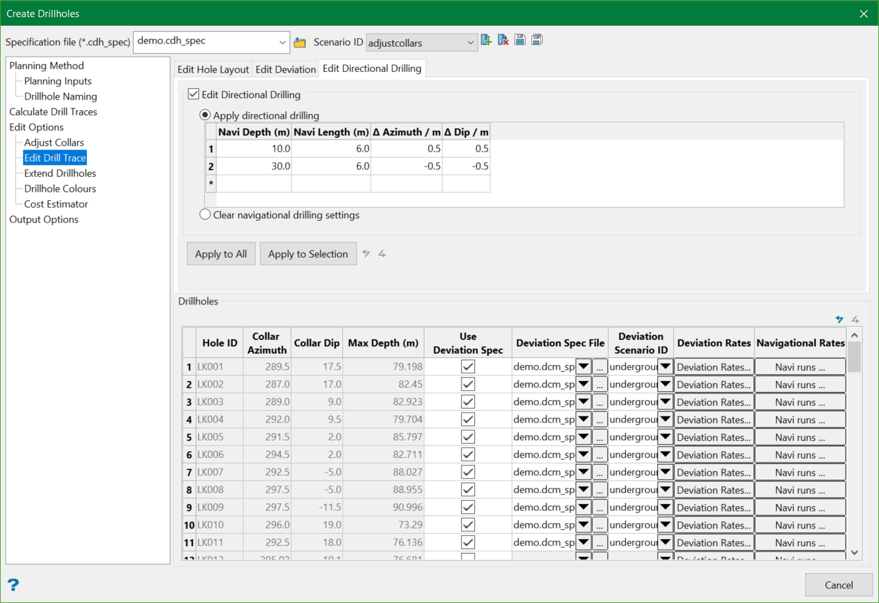Click the save scenario icon
The image size is (879, 603).
520,41
